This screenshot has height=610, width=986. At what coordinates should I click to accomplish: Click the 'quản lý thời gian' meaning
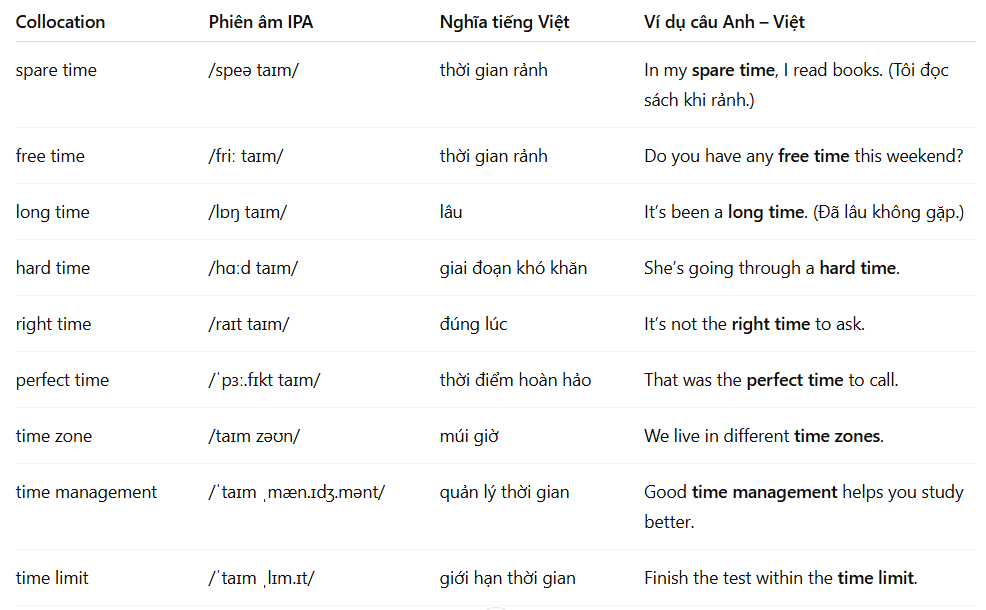click(504, 492)
